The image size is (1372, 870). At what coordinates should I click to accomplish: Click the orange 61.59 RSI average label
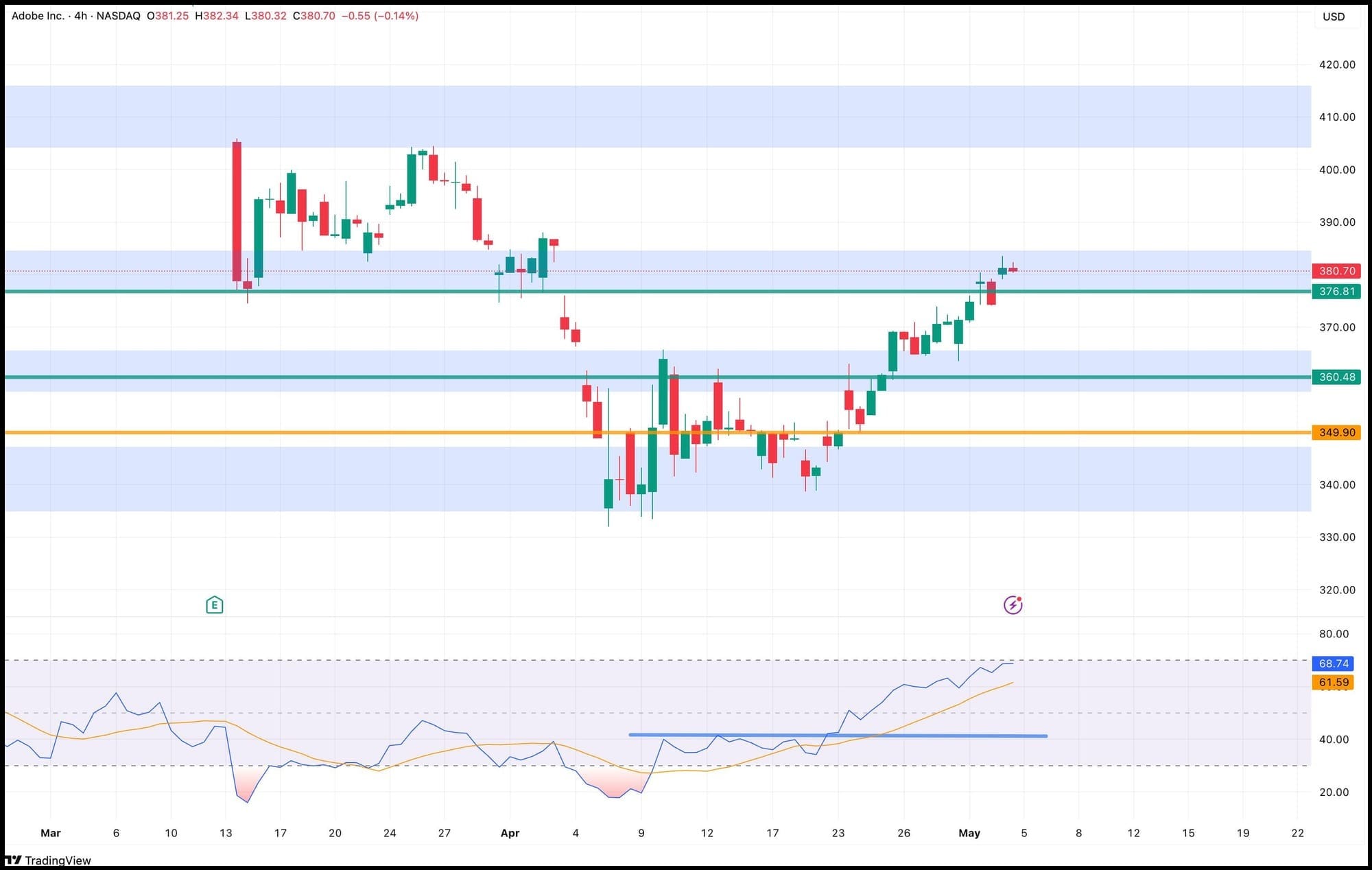click(1332, 682)
